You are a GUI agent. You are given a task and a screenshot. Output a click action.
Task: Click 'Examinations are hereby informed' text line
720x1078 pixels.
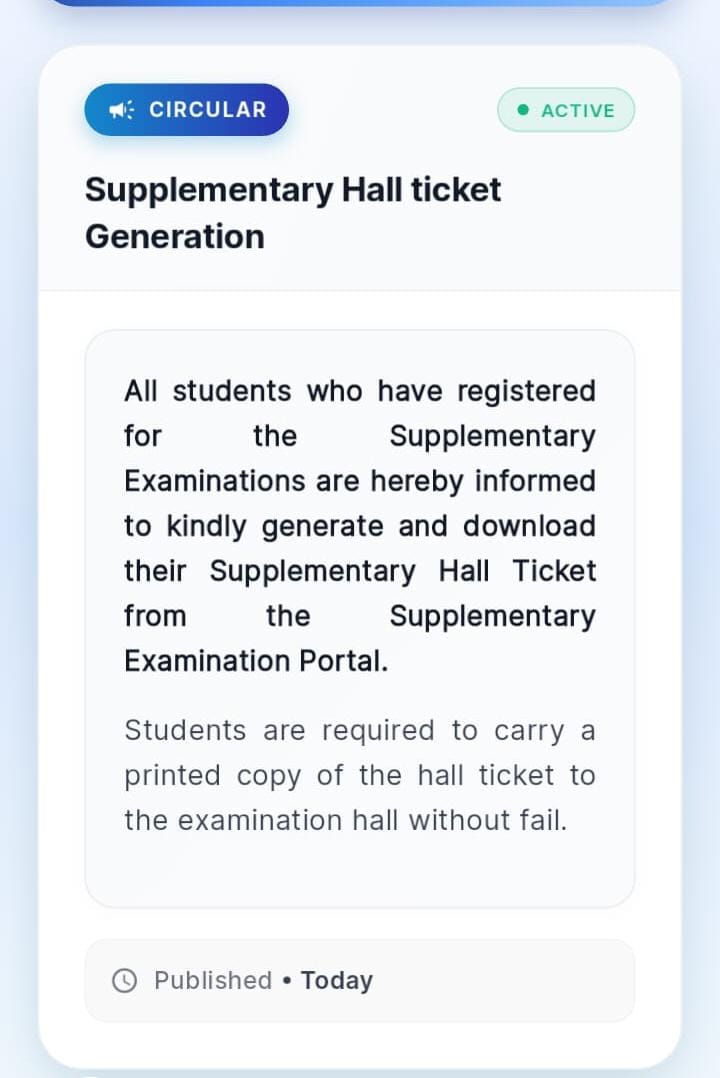[x=360, y=481]
